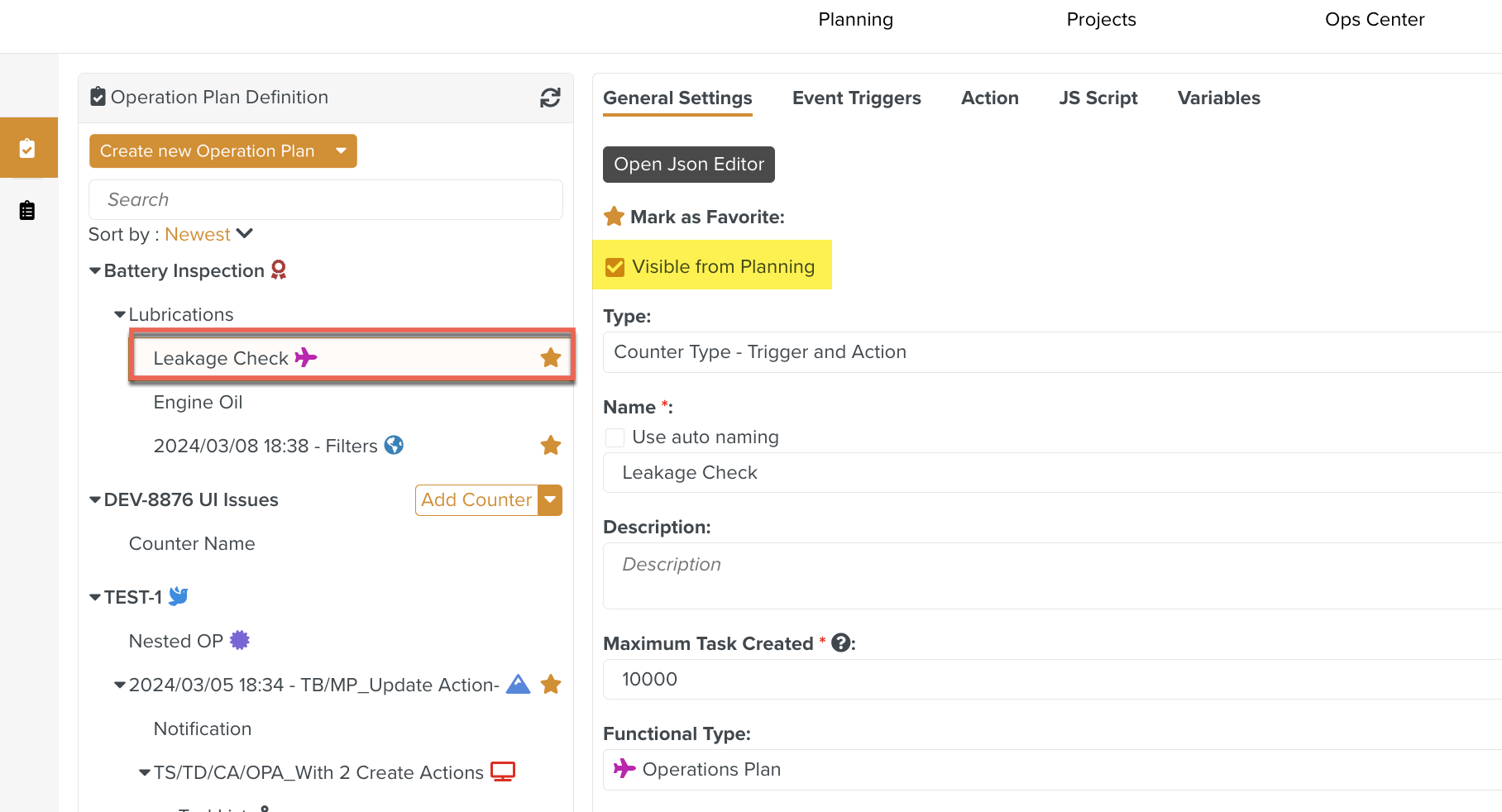The image size is (1502, 812).
Task: Click the refresh icon in Operation Plan Definition
Action: click(550, 98)
